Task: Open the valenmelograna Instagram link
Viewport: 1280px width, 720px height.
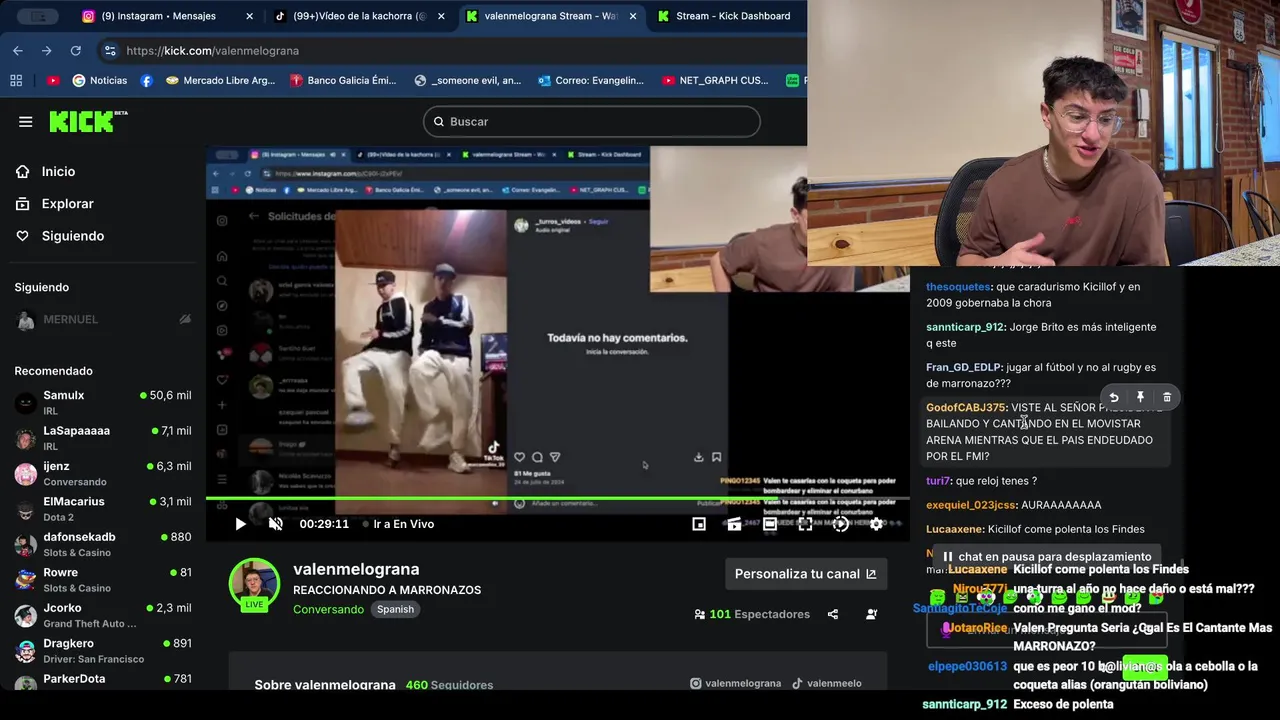Action: tap(735, 684)
